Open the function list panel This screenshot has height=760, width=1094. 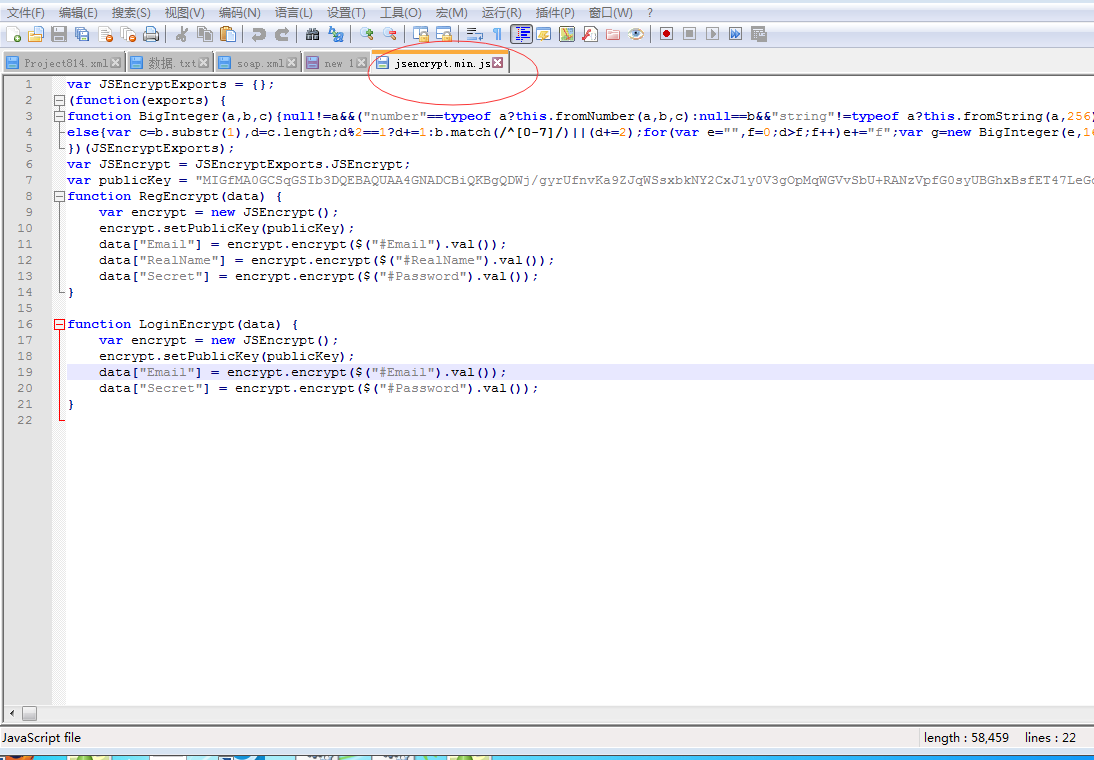tap(590, 33)
